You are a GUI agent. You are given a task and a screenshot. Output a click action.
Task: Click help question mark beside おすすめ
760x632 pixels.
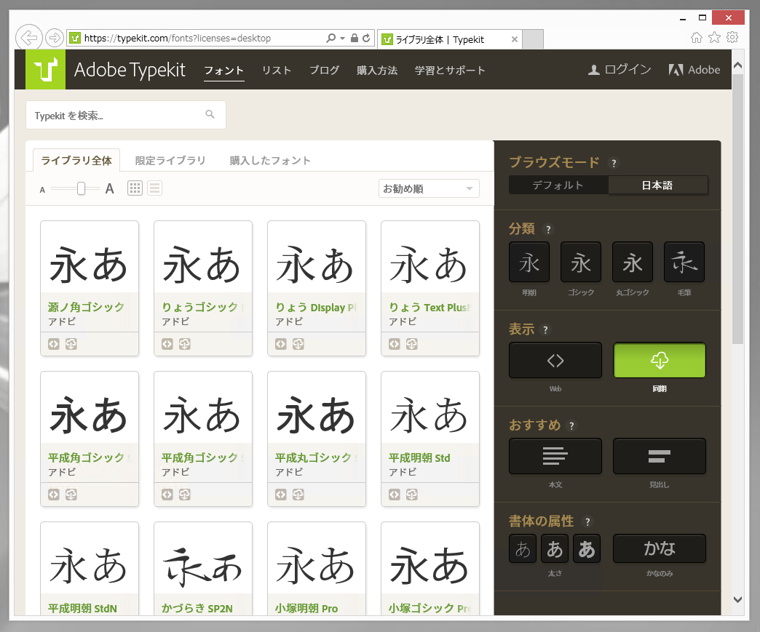[571, 426]
